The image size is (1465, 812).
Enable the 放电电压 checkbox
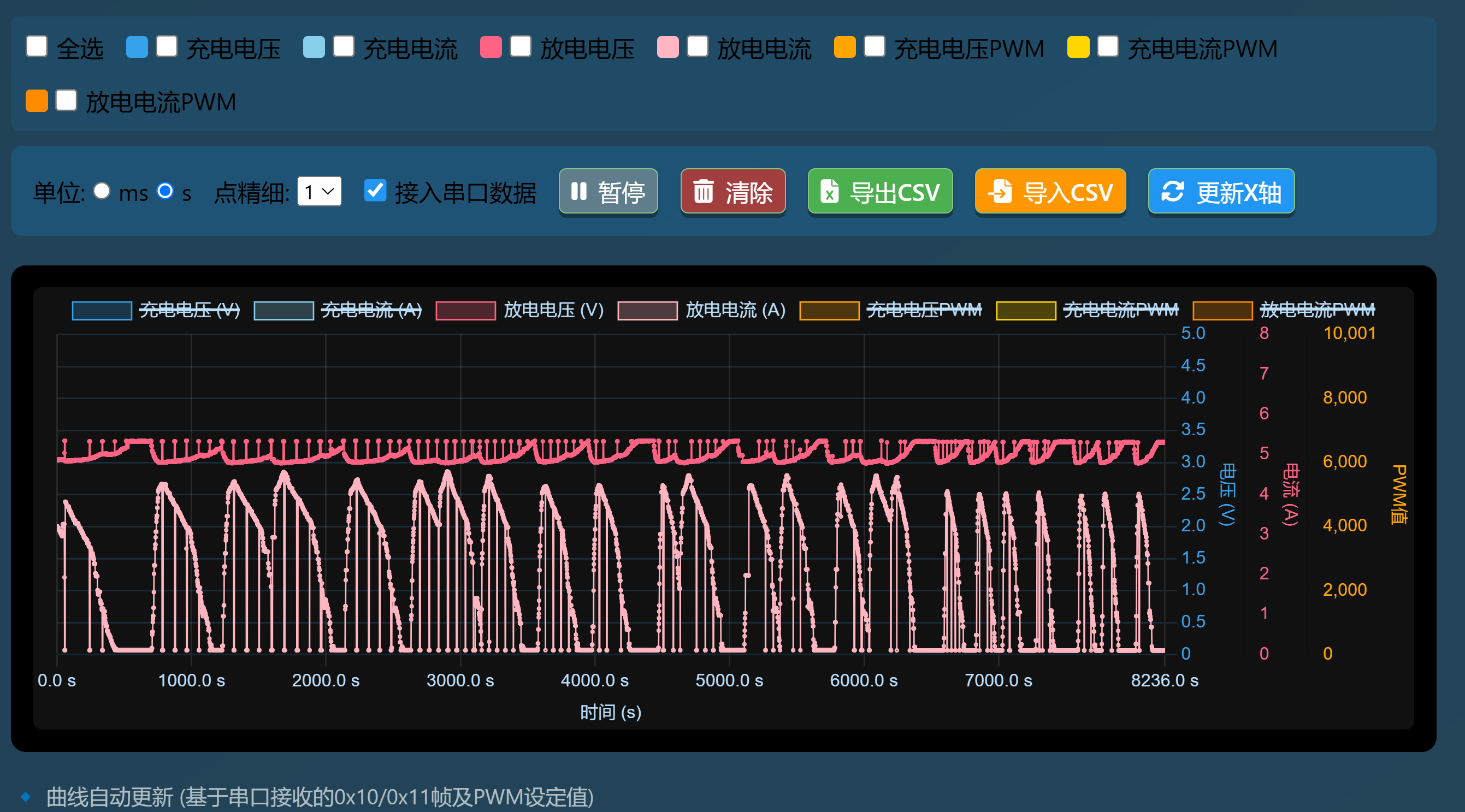[x=521, y=46]
